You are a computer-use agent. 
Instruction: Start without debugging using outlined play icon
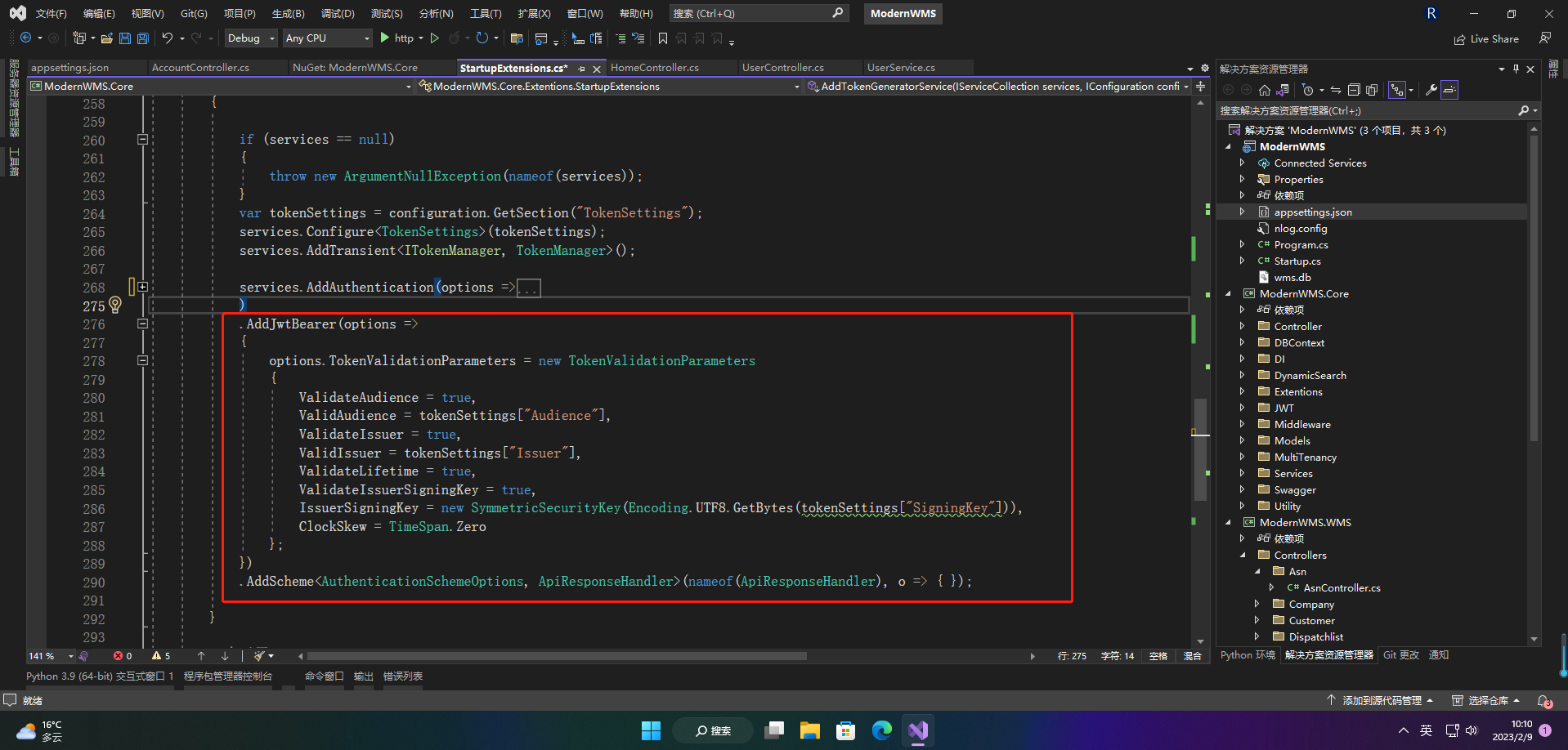pyautogui.click(x=435, y=38)
